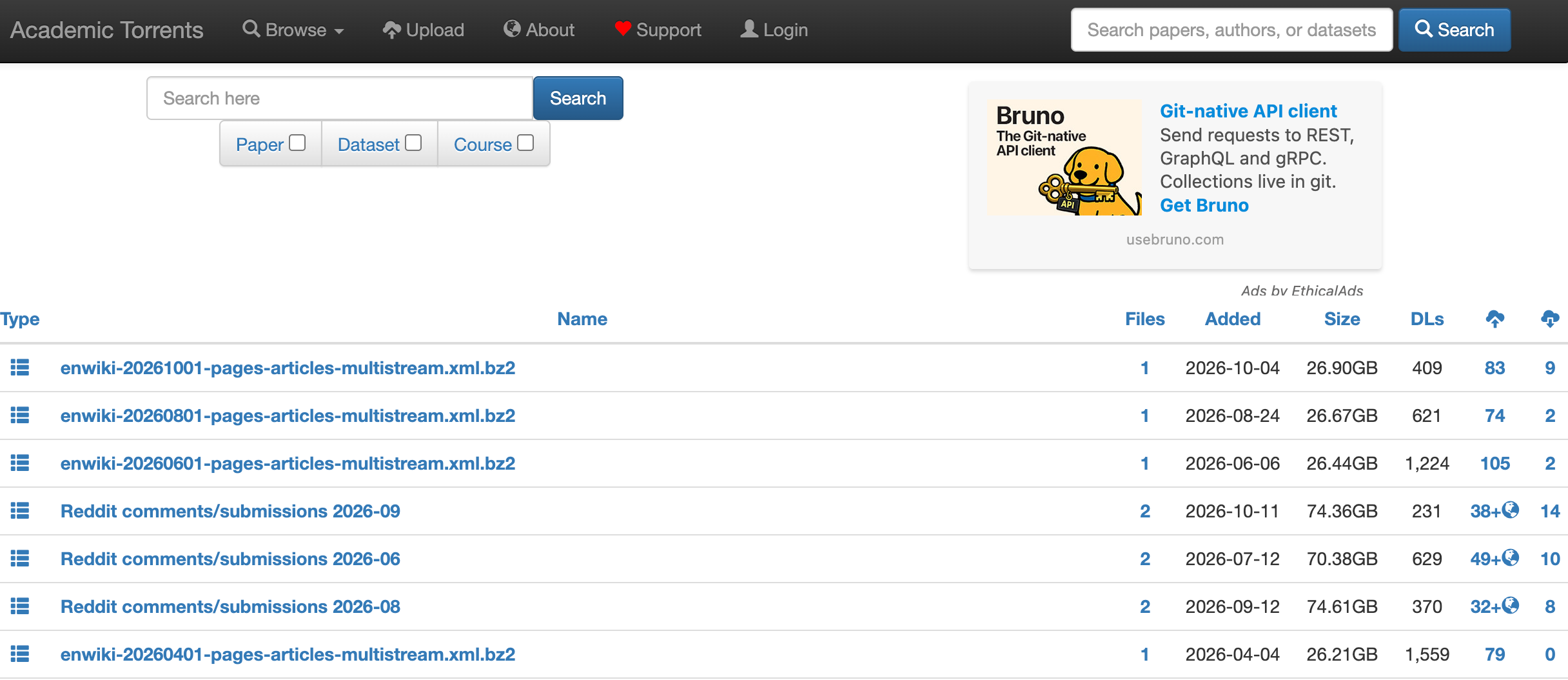Image resolution: width=1568 pixels, height=680 pixels.
Task: Sort by leechers using download cloud icon
Action: coord(1550,319)
